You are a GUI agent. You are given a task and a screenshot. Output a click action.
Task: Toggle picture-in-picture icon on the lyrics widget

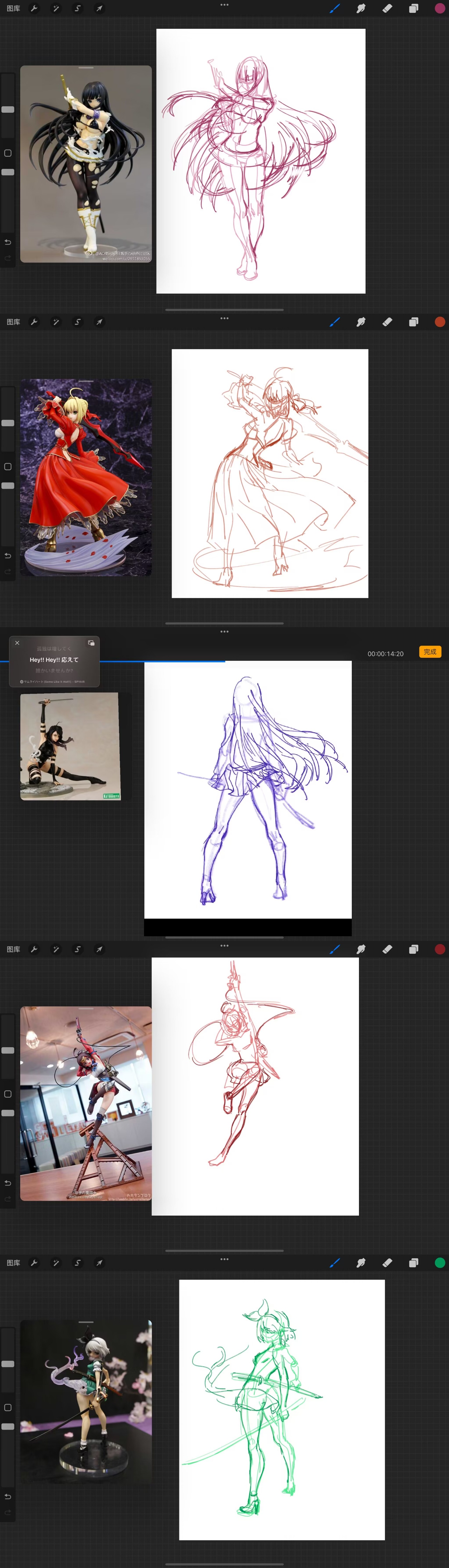pos(91,643)
